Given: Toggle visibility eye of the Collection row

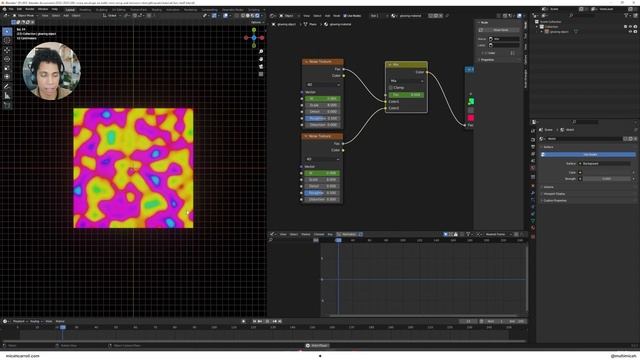Looking at the screenshot, I should click(630, 27).
